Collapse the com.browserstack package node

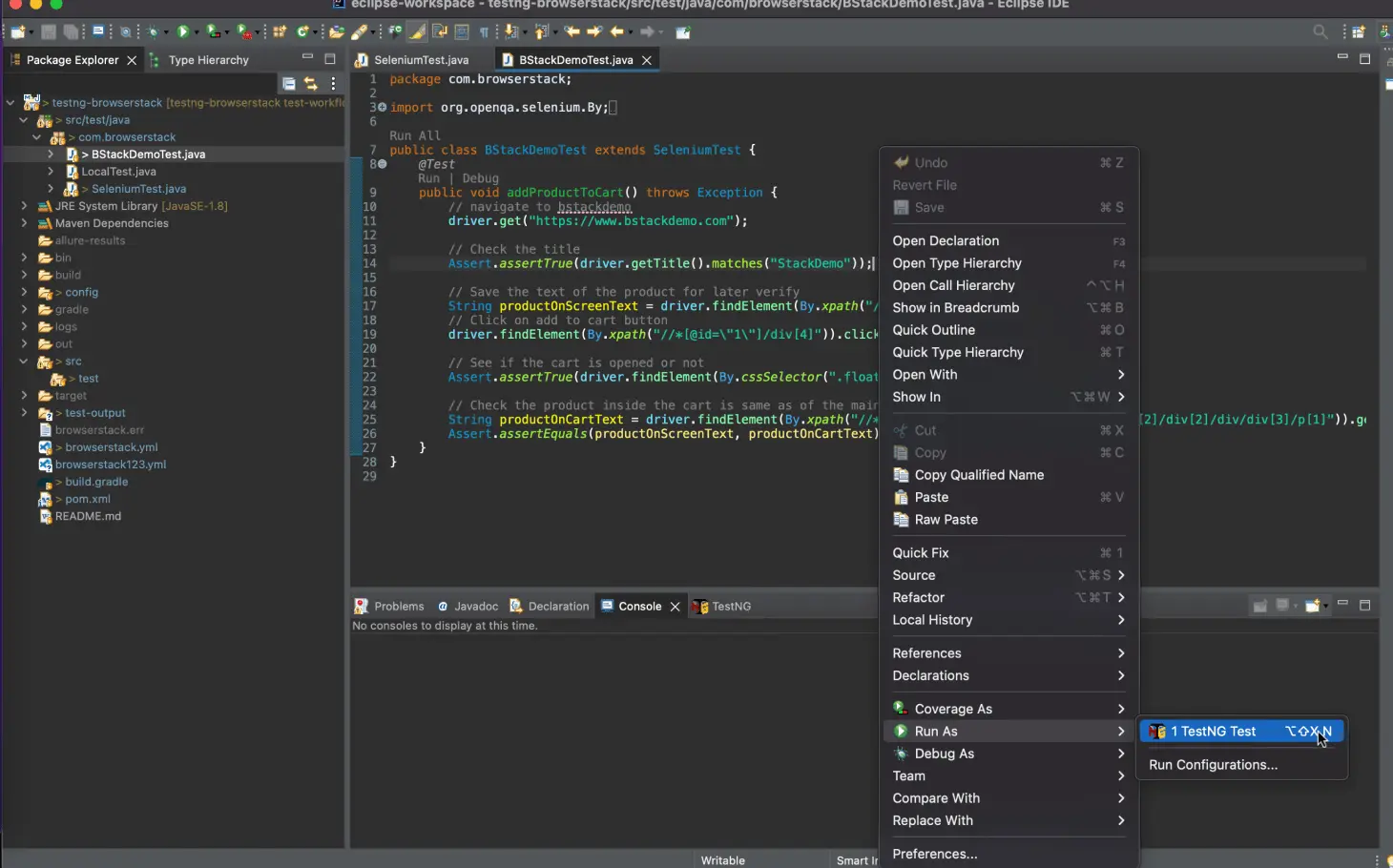click(37, 136)
